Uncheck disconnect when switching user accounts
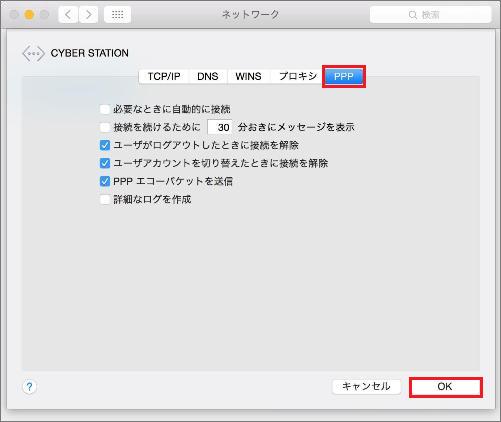Image resolution: width=501 pixels, height=422 pixels. (x=105, y=163)
